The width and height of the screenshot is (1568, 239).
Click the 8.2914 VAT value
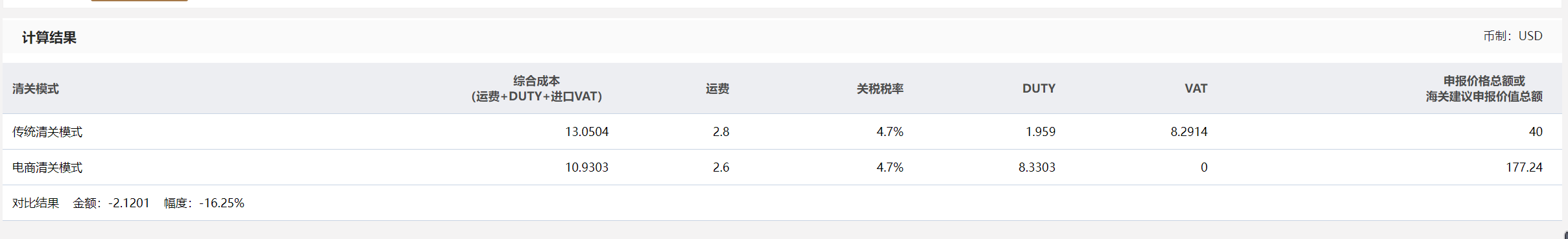pos(1189,132)
